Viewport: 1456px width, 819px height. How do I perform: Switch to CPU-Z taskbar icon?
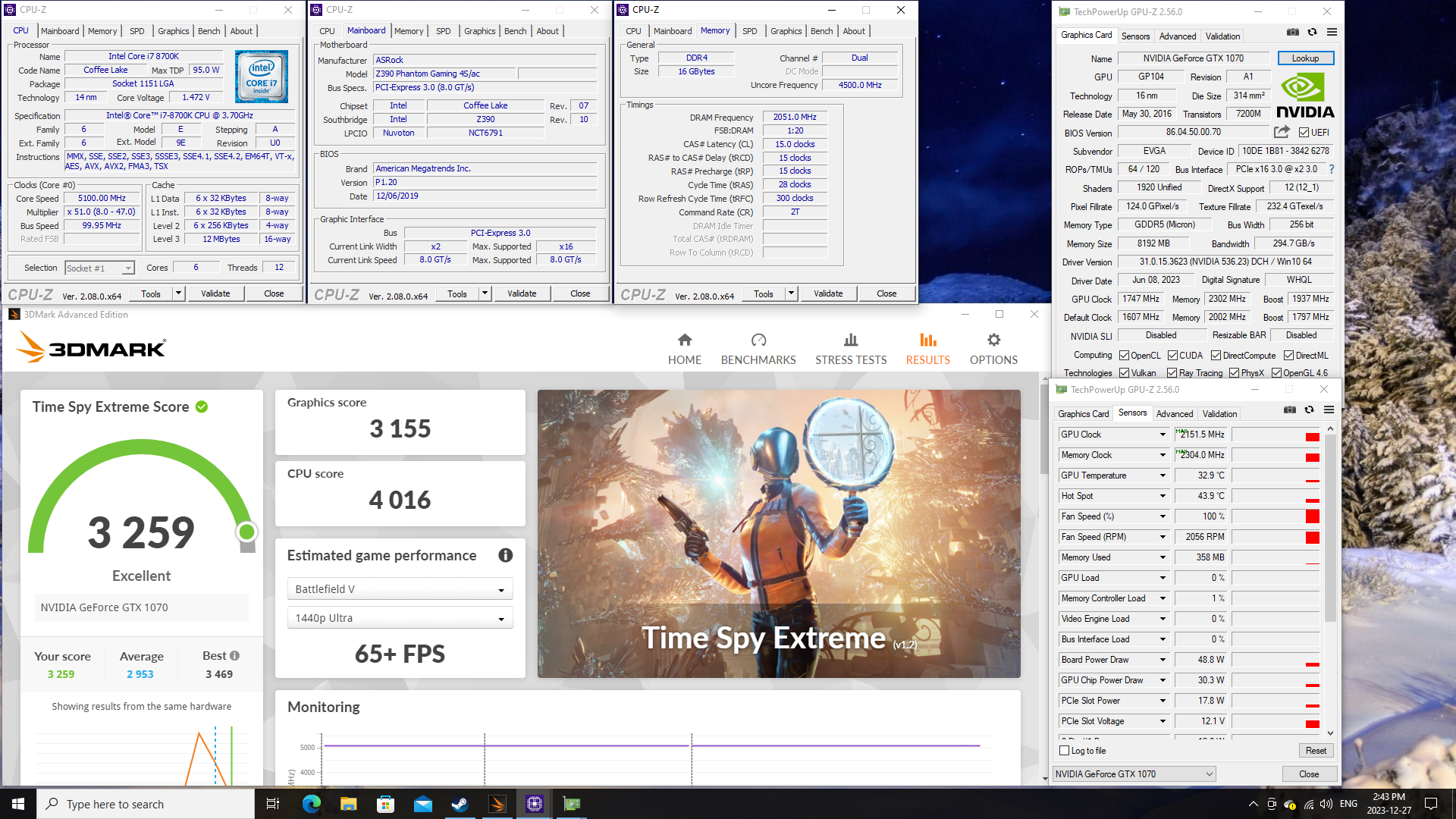[x=535, y=804]
